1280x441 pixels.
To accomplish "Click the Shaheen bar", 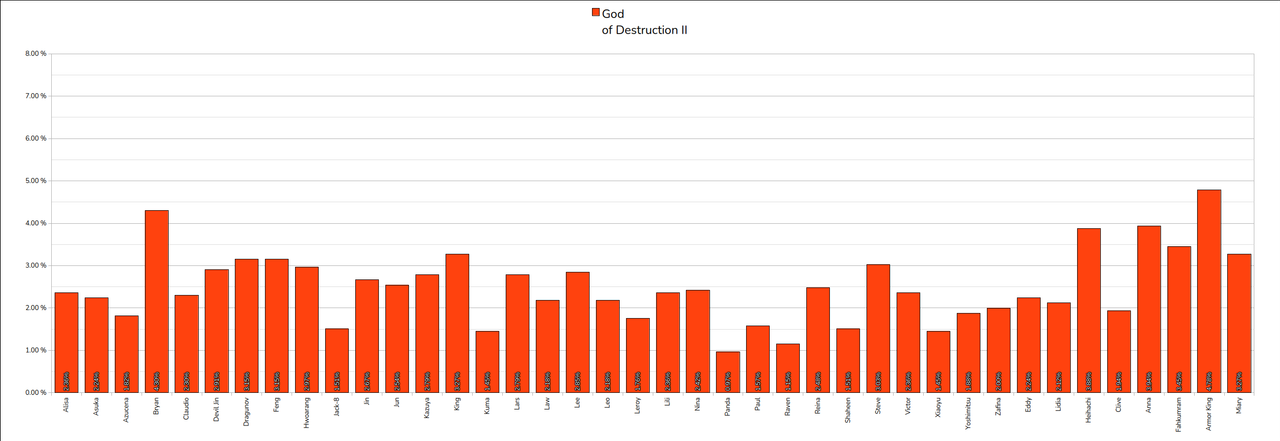I will [x=848, y=361].
